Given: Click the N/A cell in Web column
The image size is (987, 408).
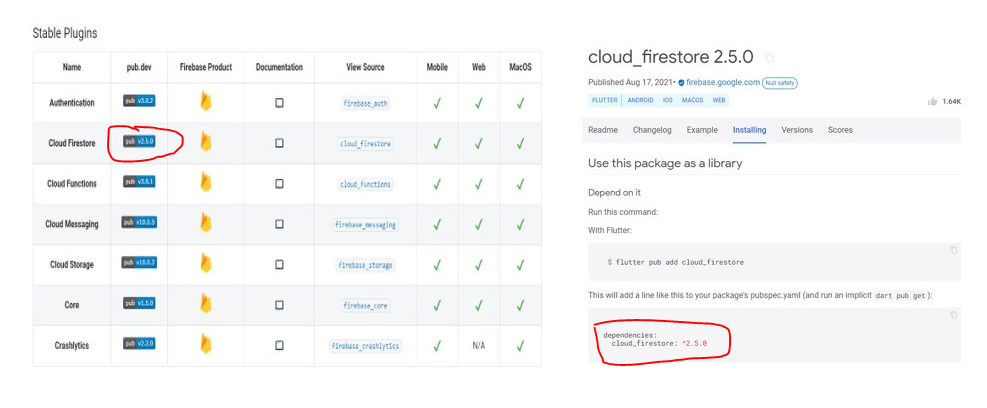Looking at the screenshot, I should point(478,346).
